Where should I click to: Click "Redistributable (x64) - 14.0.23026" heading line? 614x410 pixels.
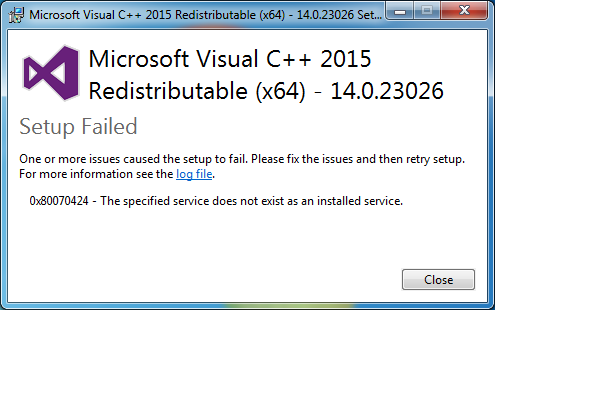[x=265, y=92]
